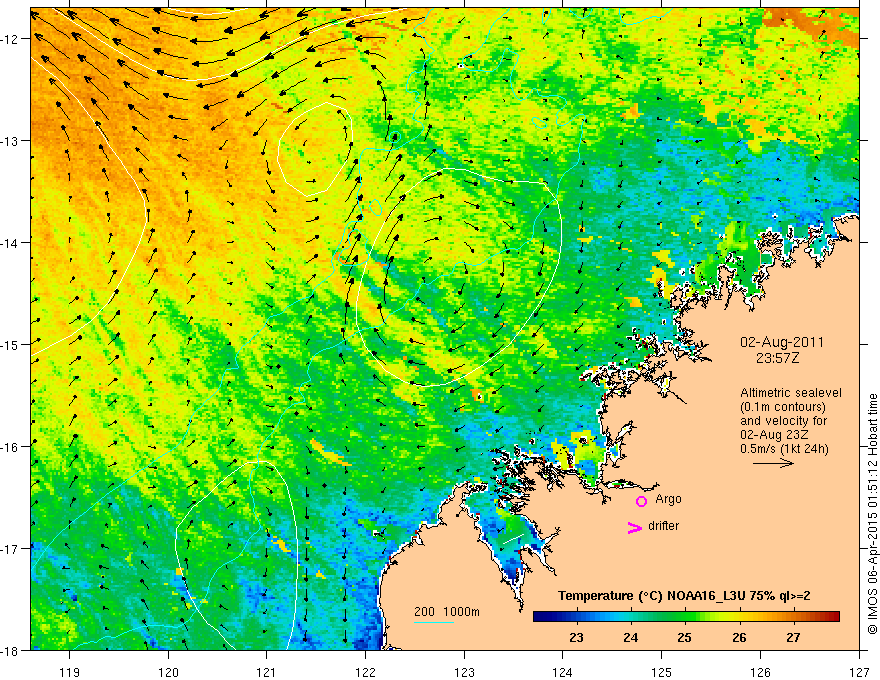Click the "200 1000m" depth contour label
The height and width of the screenshot is (680, 880).
coord(447,612)
